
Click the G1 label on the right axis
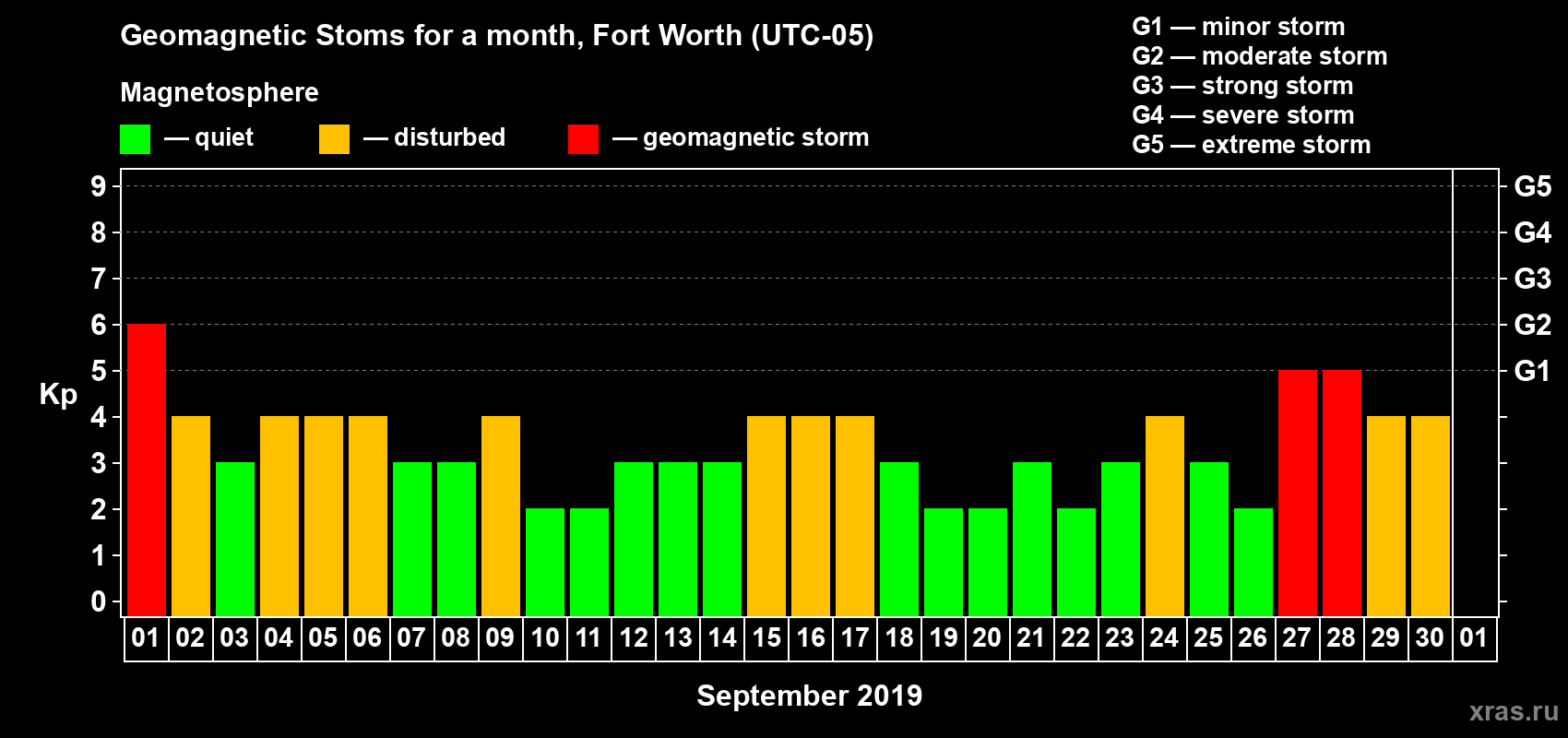[1533, 371]
